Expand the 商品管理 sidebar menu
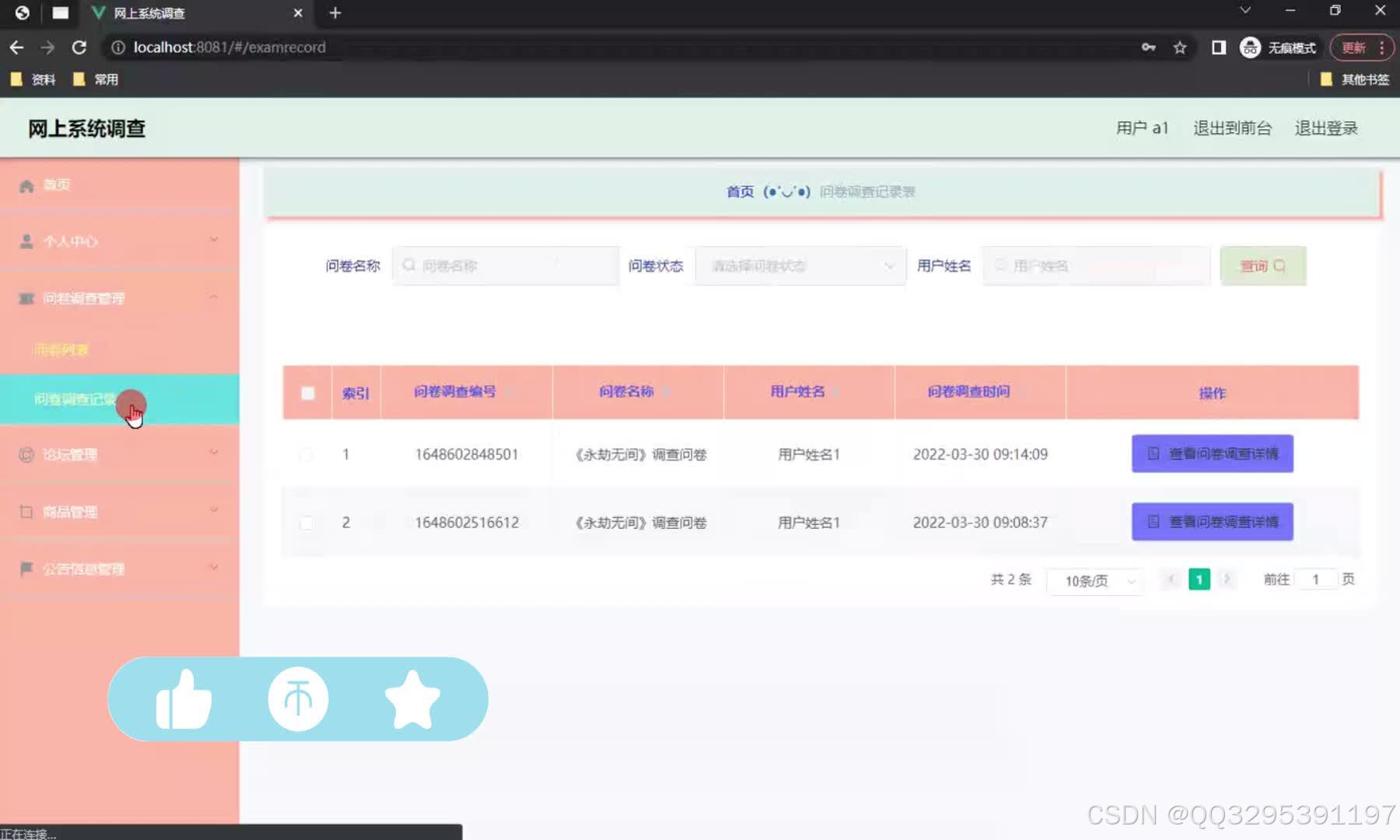The height and width of the screenshot is (840, 1400). pos(214,510)
